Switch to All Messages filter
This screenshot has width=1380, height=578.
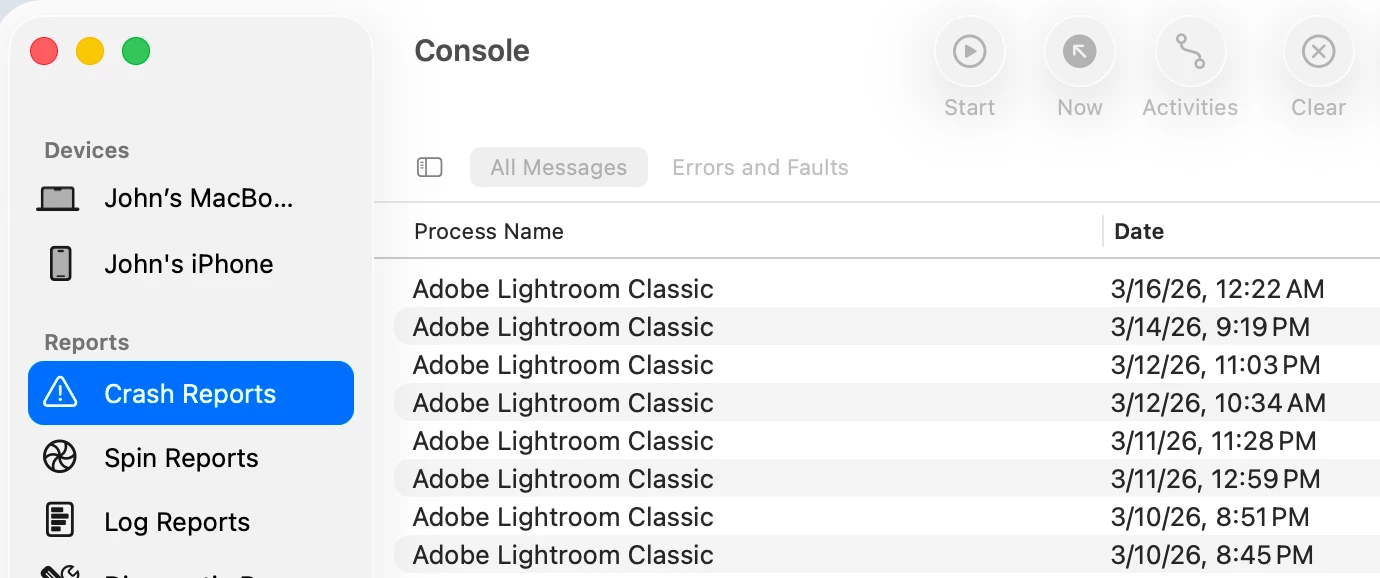558,167
